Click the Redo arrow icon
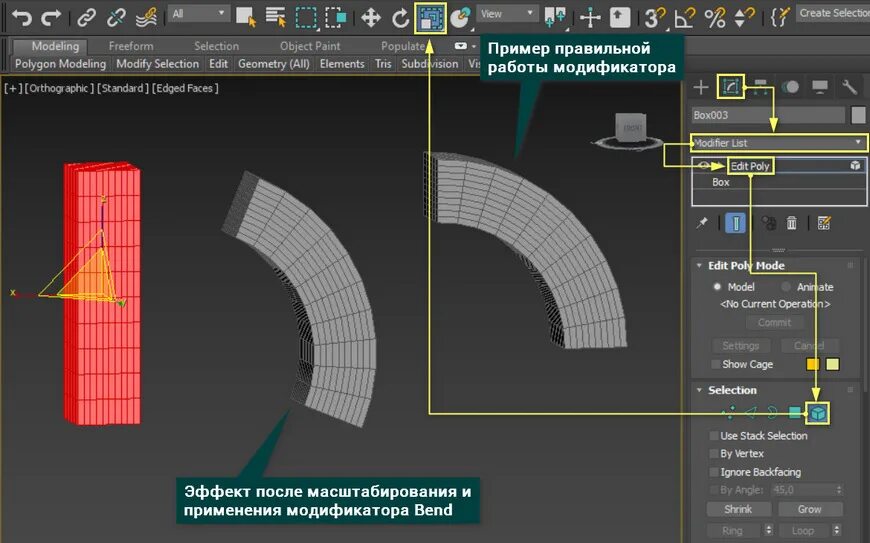Image resolution: width=870 pixels, height=543 pixels. (51, 18)
